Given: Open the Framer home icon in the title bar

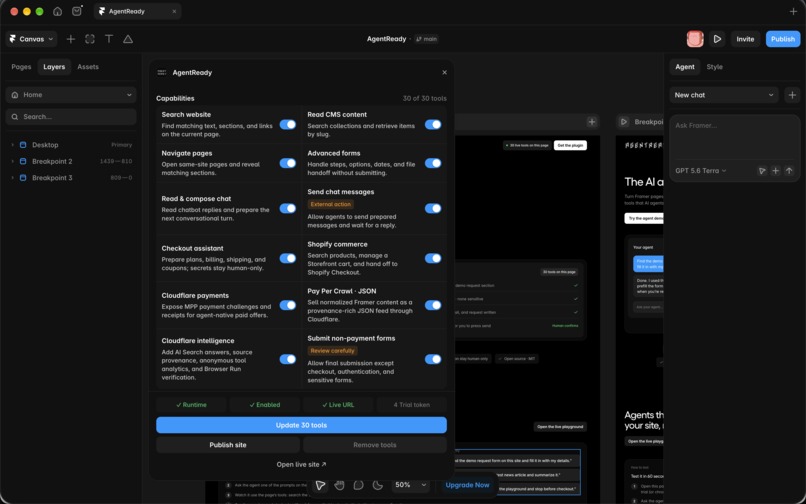Looking at the screenshot, I should click(58, 11).
